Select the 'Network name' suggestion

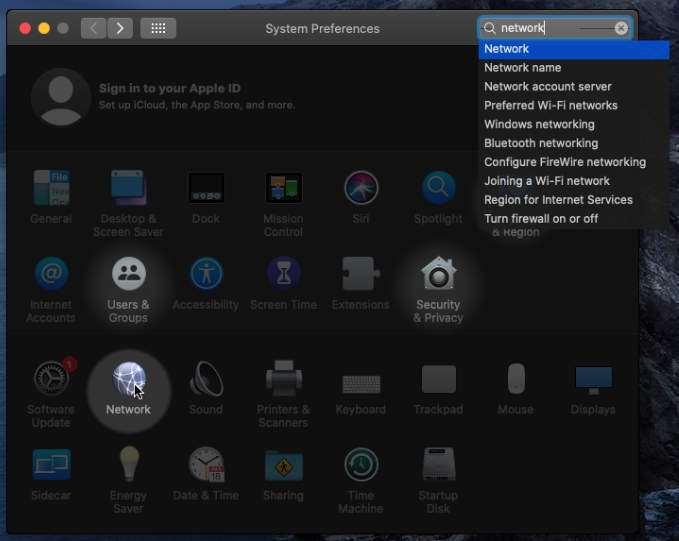coord(574,68)
